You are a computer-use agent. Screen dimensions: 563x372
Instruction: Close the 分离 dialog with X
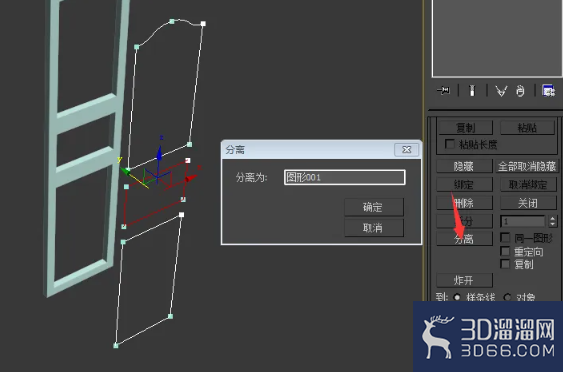coord(406,149)
